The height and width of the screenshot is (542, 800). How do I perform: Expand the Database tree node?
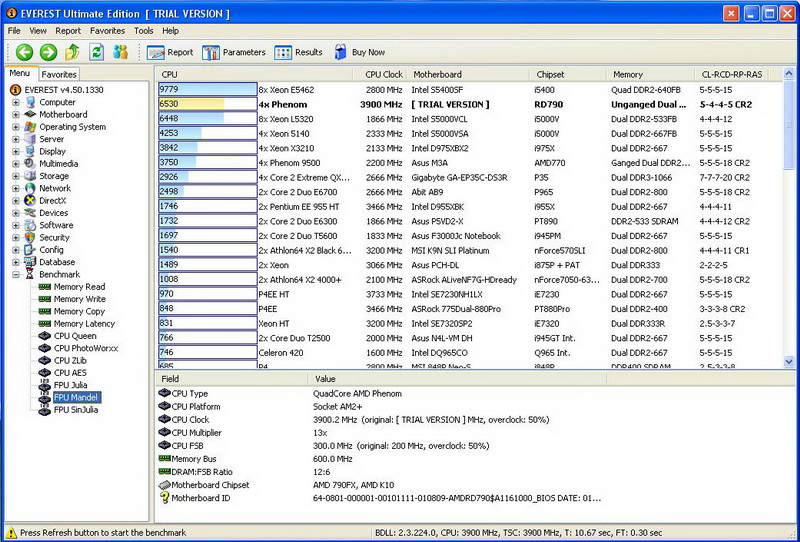(16, 262)
